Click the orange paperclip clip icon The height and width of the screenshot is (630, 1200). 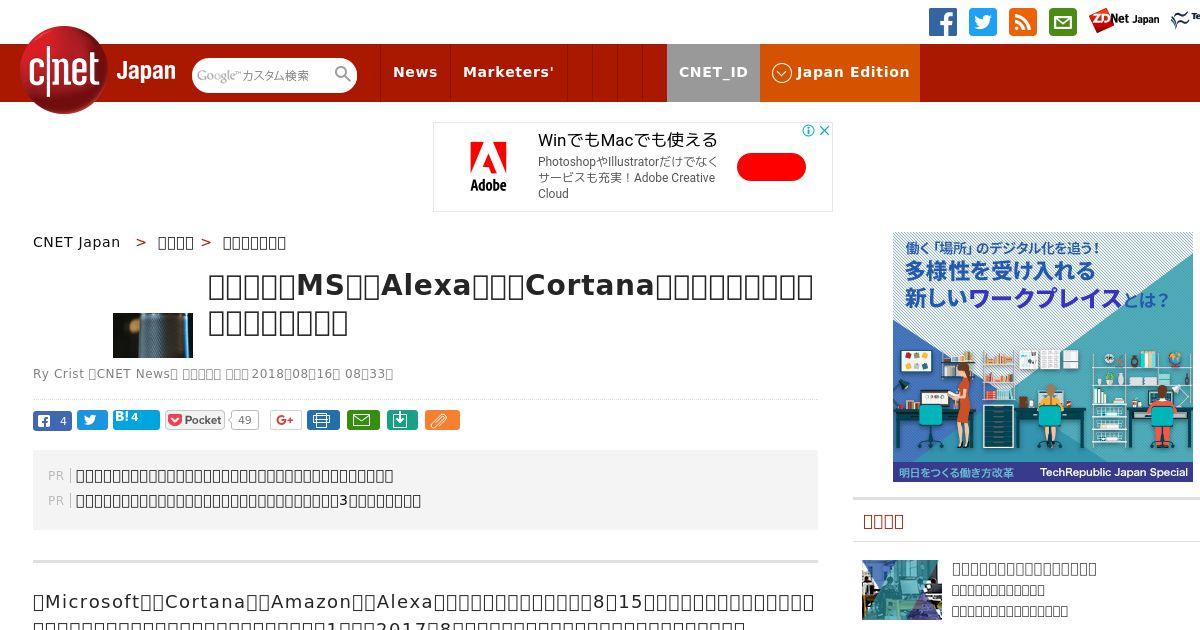tap(442, 420)
